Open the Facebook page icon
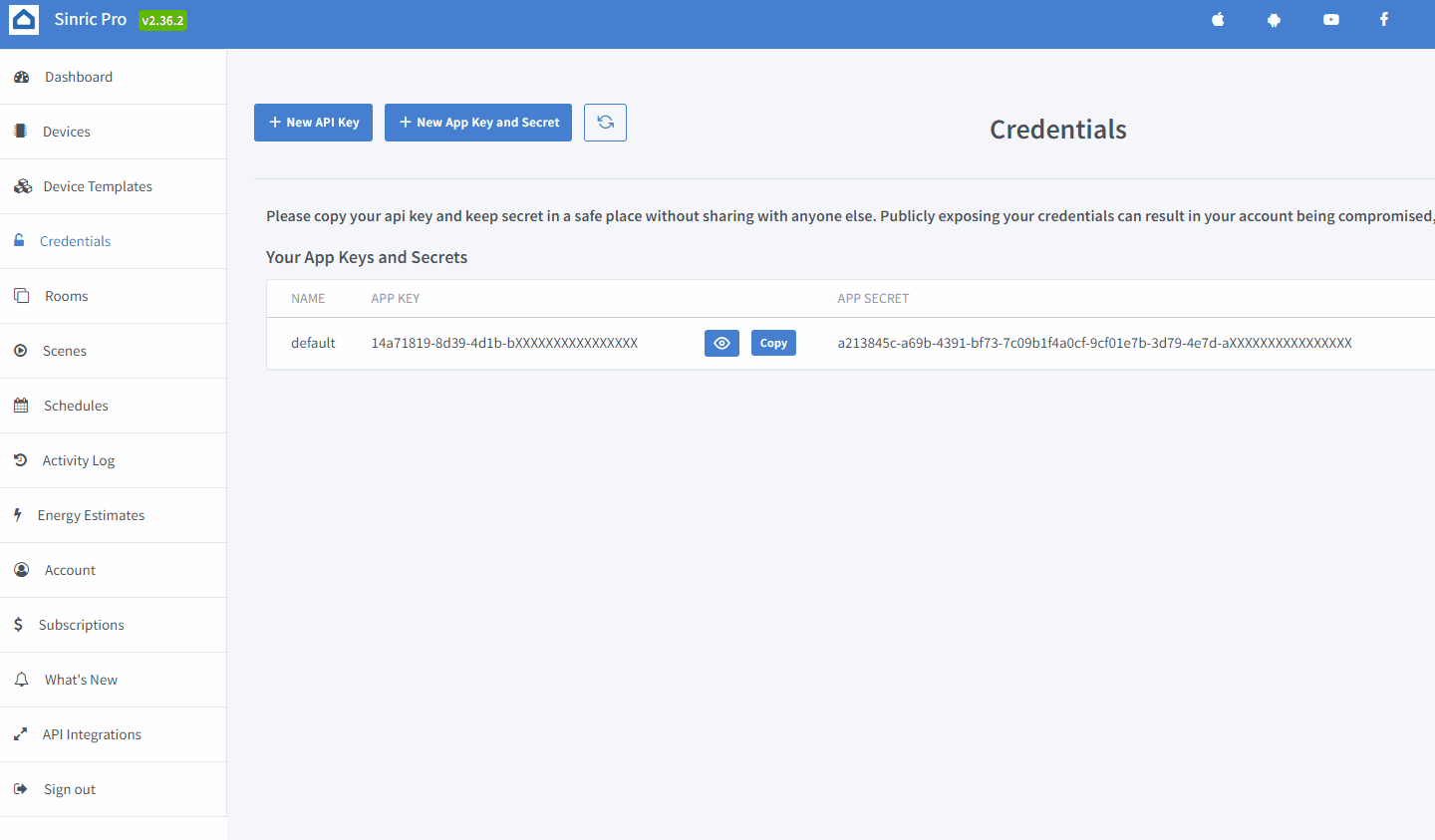Image resolution: width=1435 pixels, height=840 pixels. pos(1384,20)
